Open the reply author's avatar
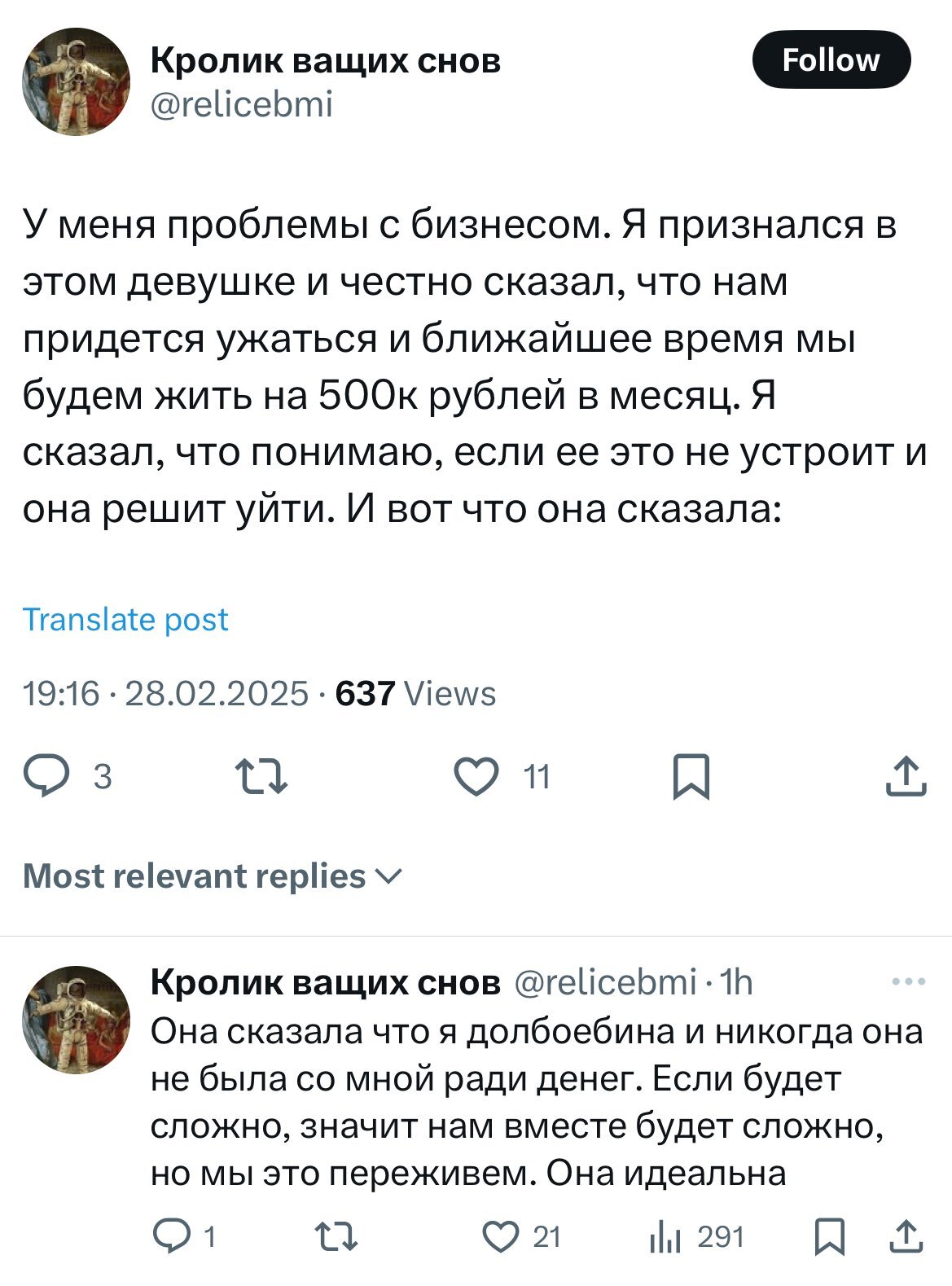This screenshot has width=952, height=1286. tap(76, 1020)
